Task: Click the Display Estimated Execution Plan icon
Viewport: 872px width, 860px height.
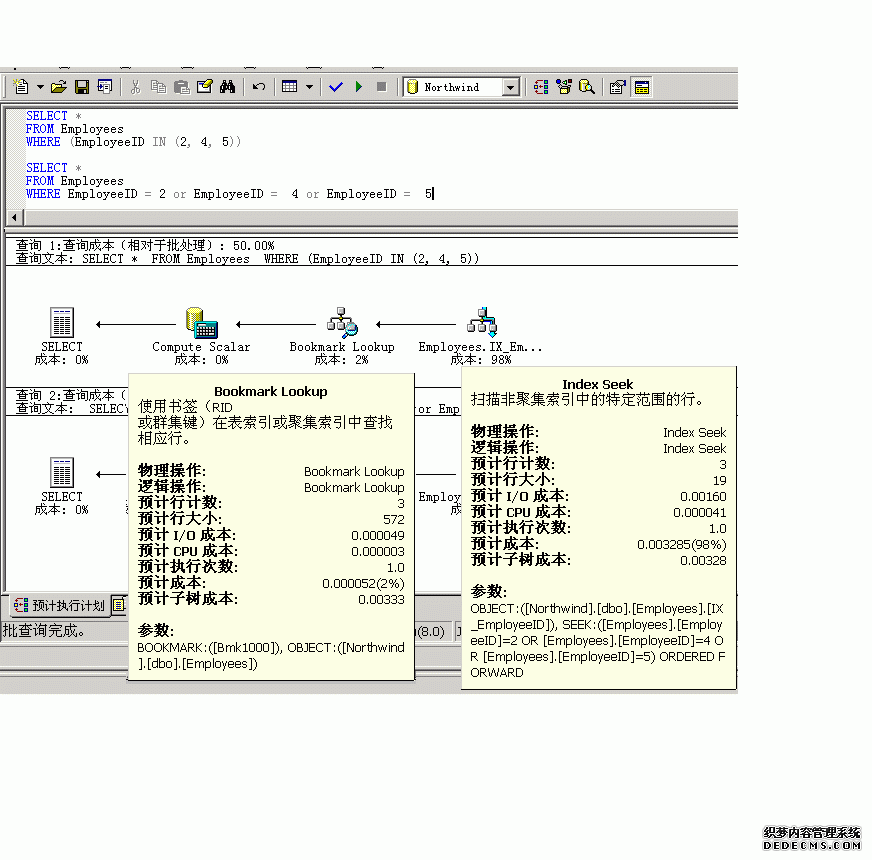Action: click(x=541, y=87)
